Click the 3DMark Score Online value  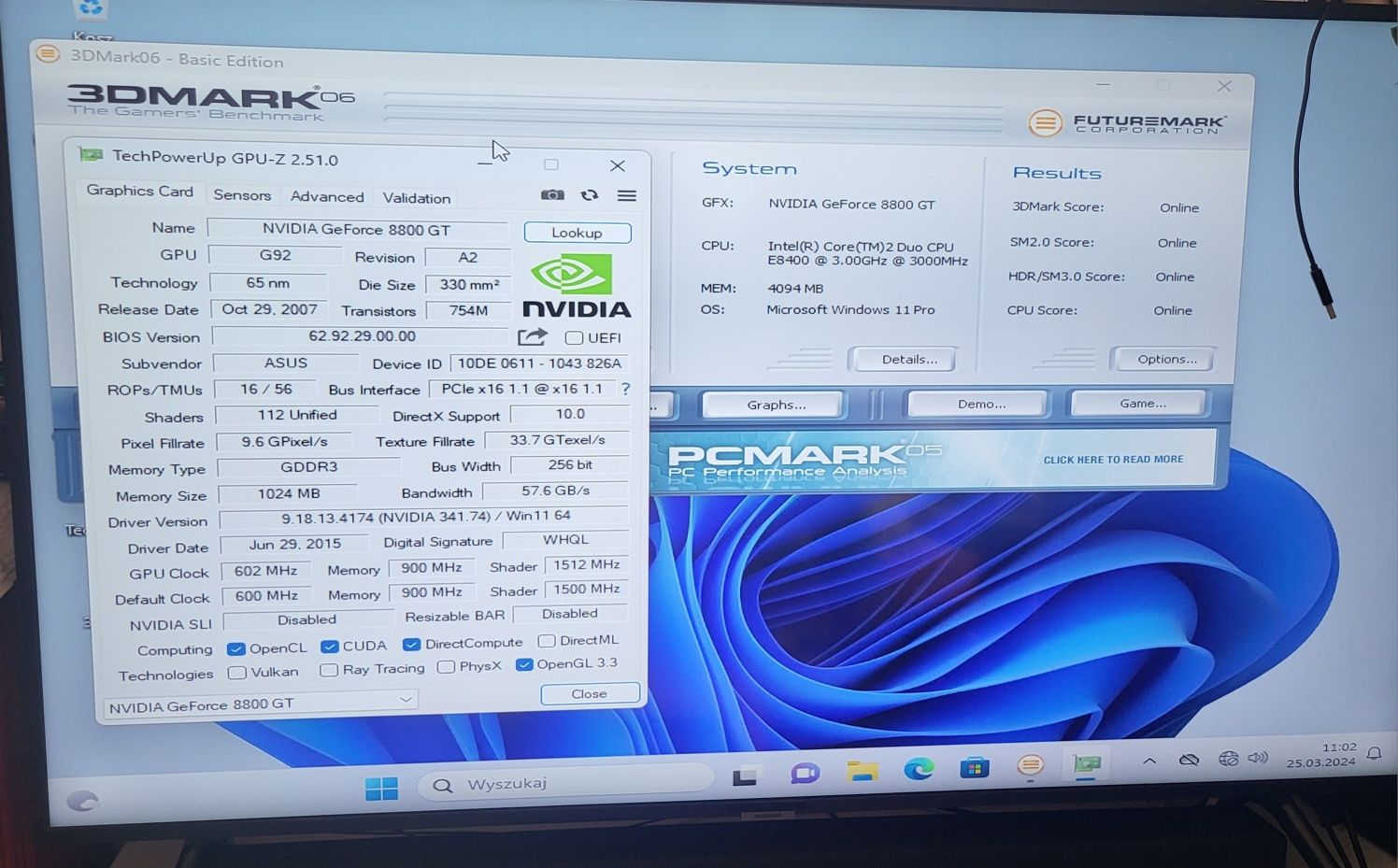[x=1179, y=207]
